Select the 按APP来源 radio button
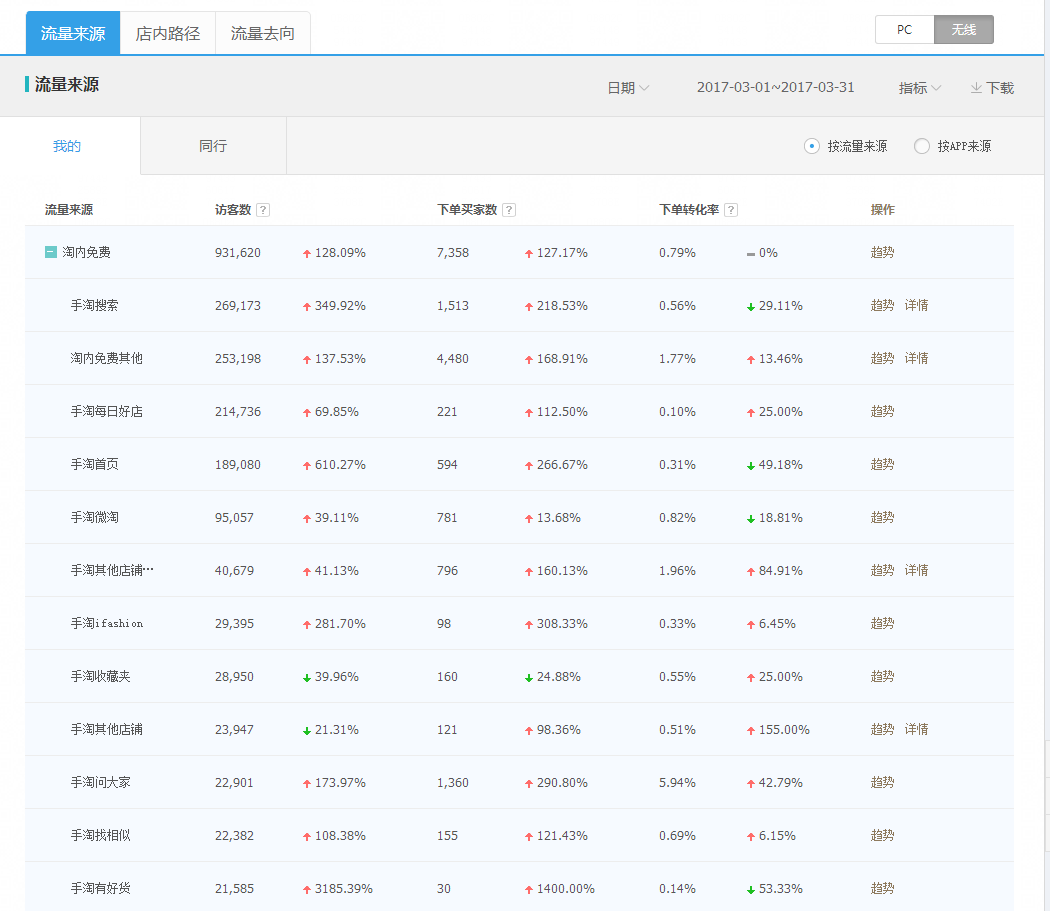Screen dimensions: 1050x911 pyautogui.click(x=922, y=146)
